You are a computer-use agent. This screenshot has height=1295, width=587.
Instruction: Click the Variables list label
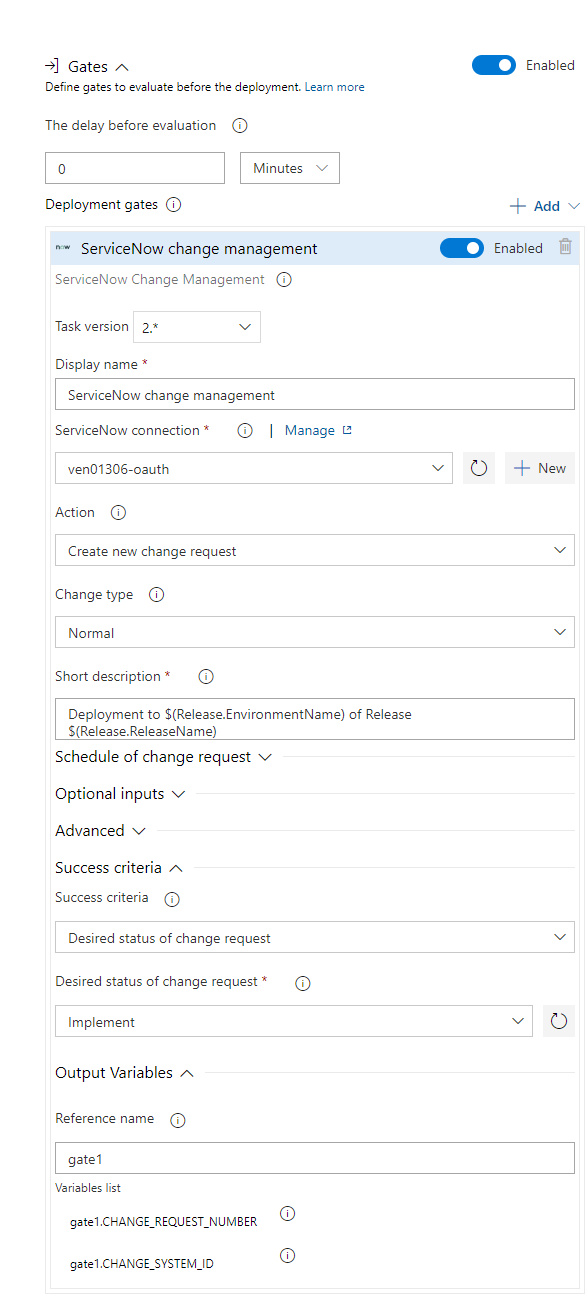pyautogui.click(x=88, y=1188)
